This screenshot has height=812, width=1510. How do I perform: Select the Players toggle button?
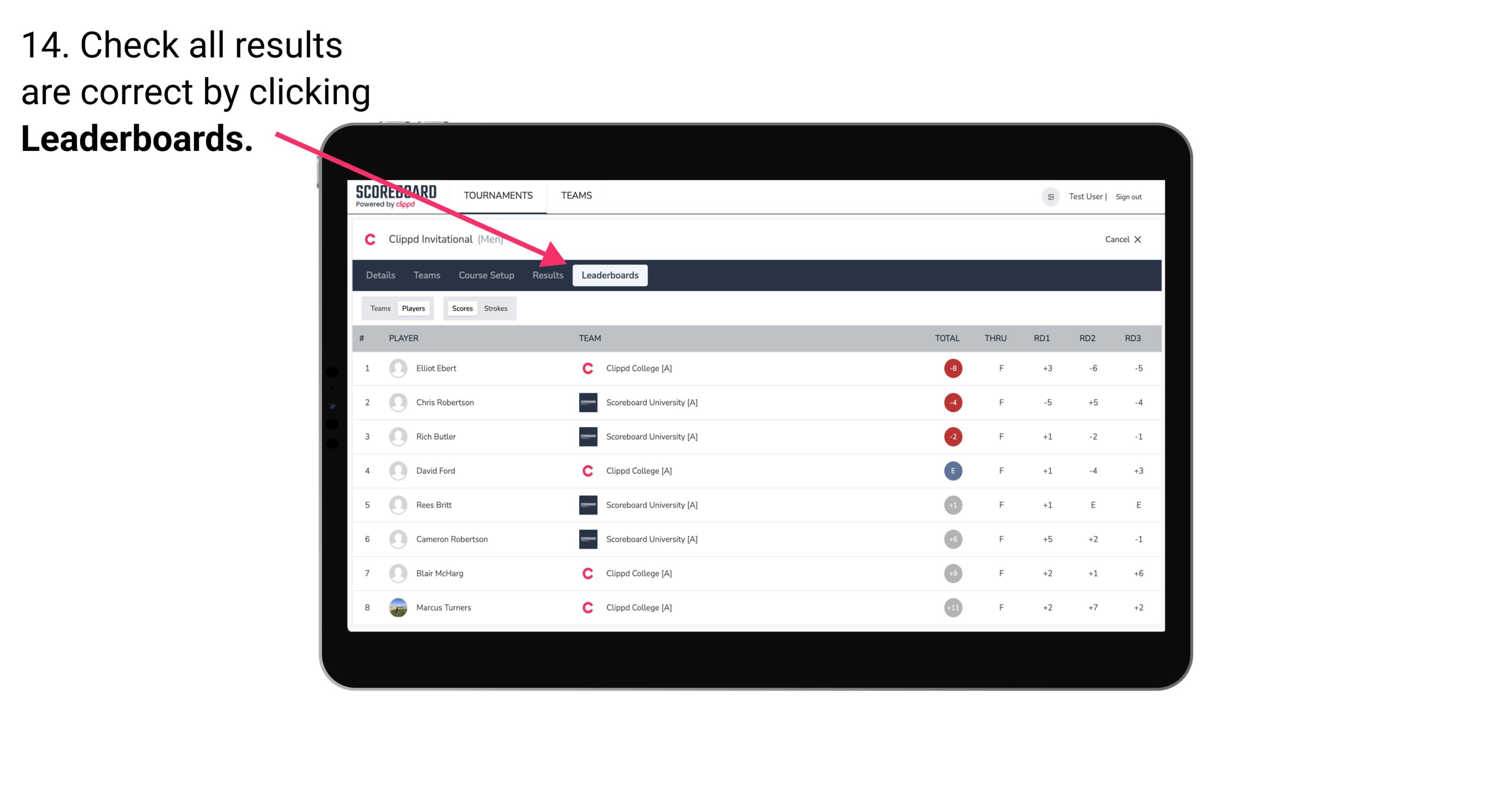414,308
